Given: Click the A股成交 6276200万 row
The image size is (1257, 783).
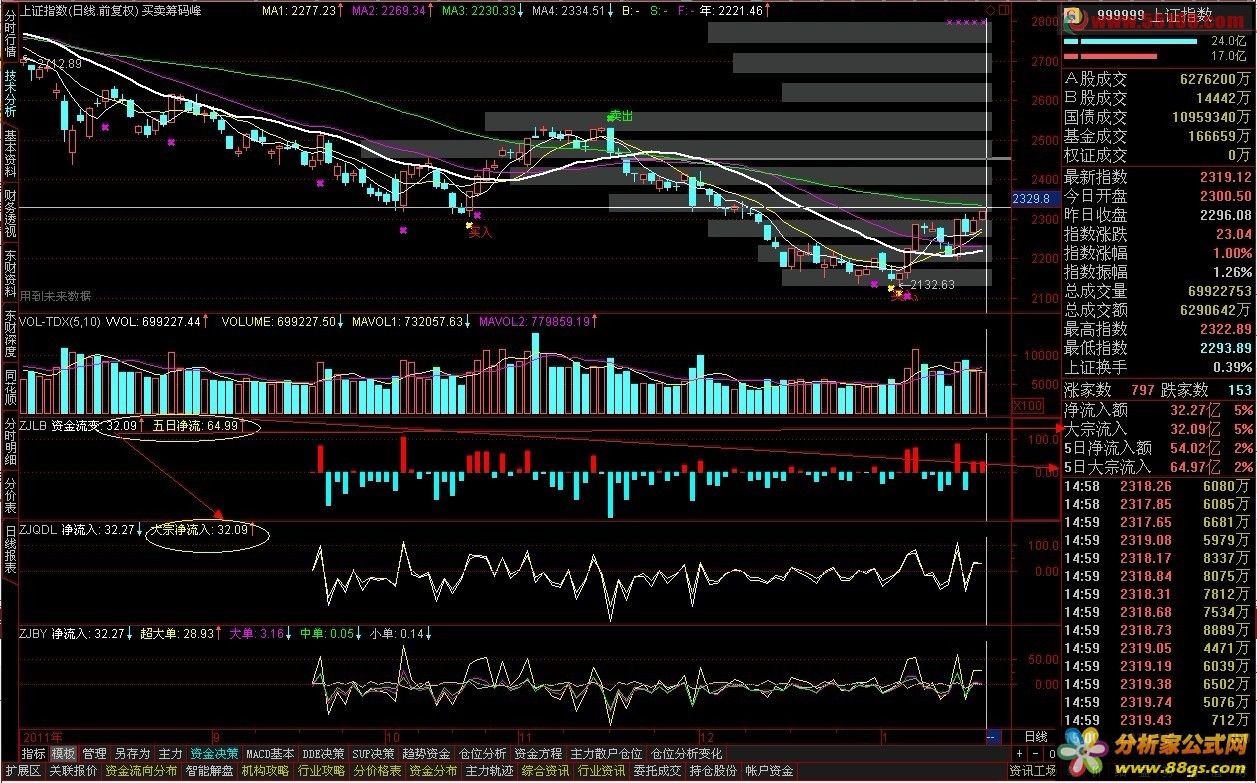Looking at the screenshot, I should point(1159,81).
